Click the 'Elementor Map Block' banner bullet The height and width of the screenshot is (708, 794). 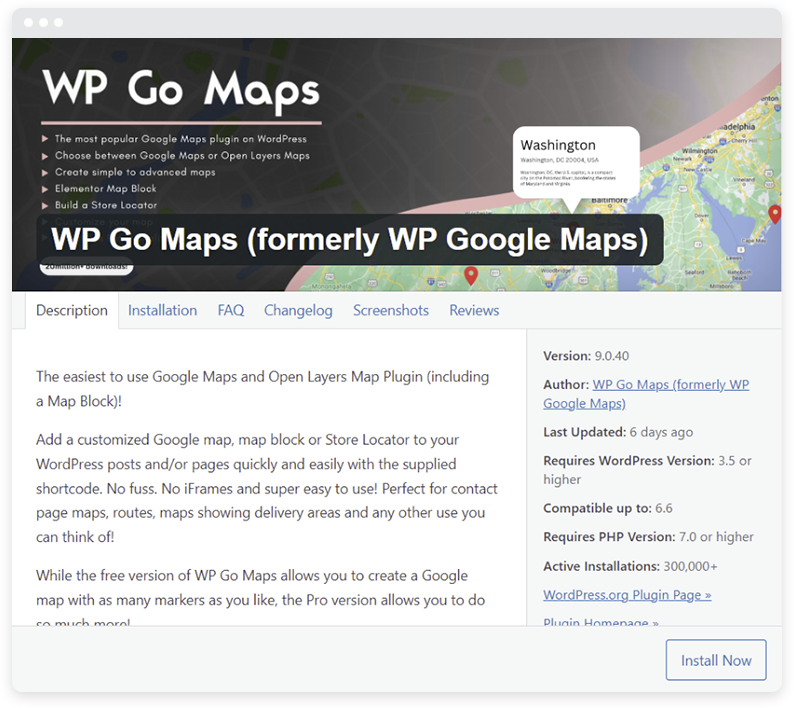click(x=105, y=188)
